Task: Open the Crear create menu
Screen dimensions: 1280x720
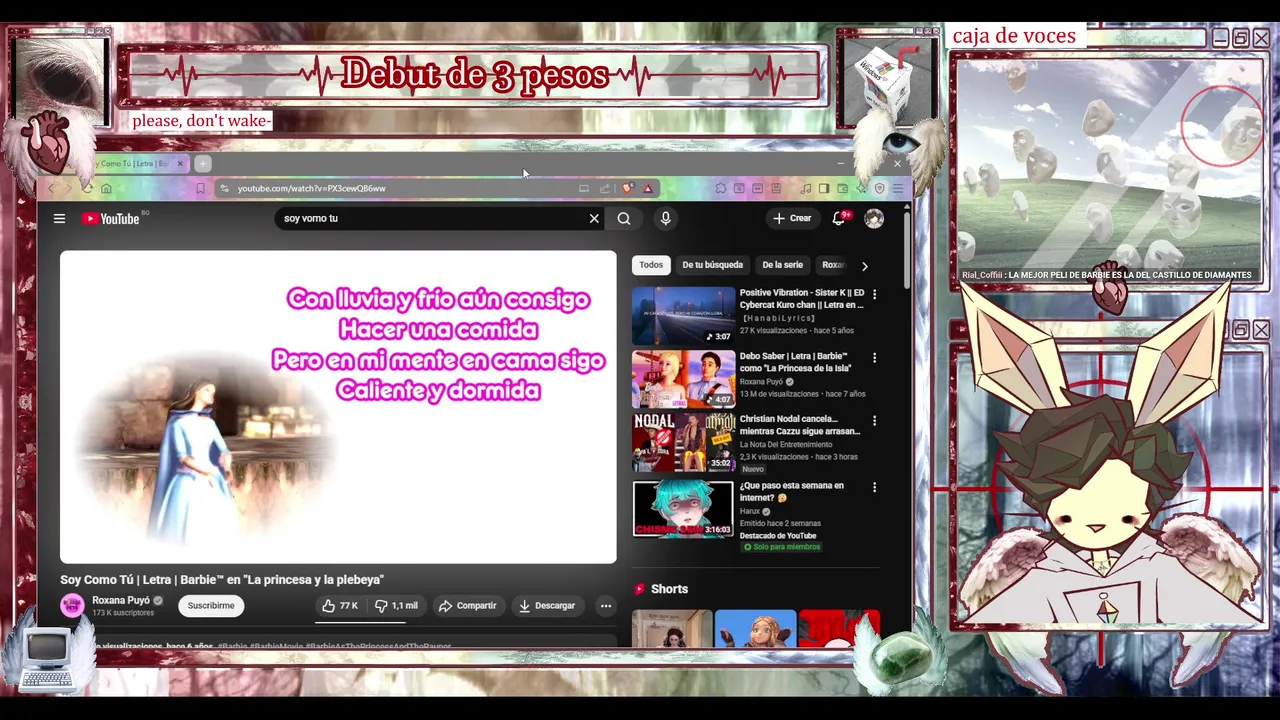Action: [x=792, y=218]
